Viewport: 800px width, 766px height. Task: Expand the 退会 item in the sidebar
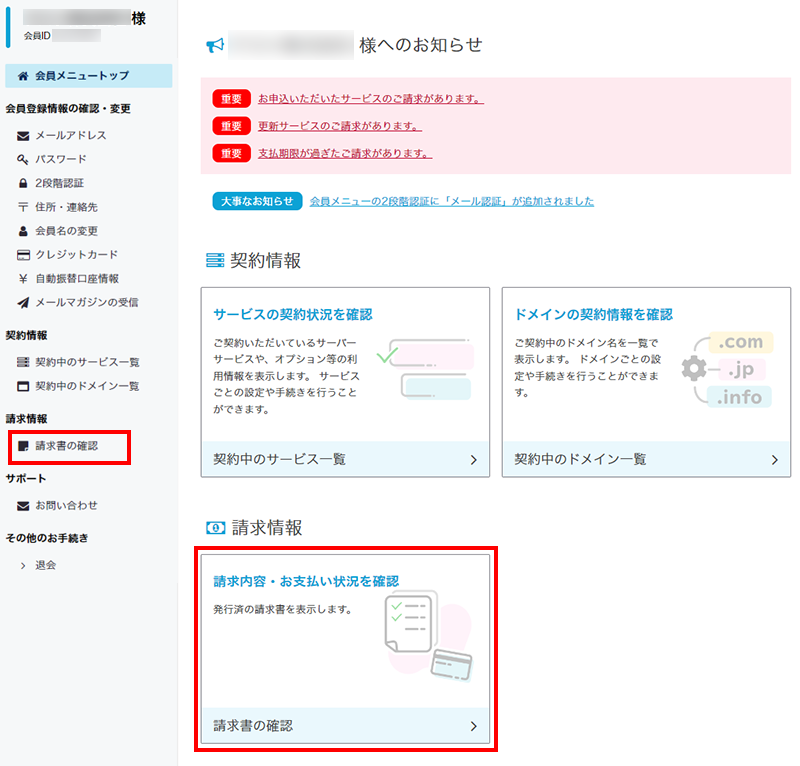click(x=39, y=564)
